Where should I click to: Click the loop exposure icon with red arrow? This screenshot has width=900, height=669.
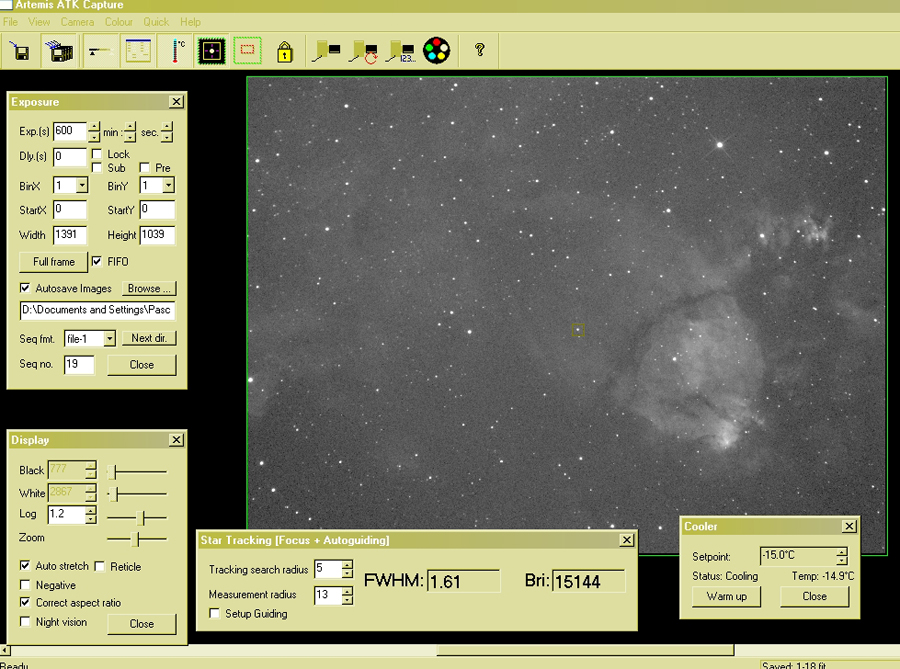(362, 51)
